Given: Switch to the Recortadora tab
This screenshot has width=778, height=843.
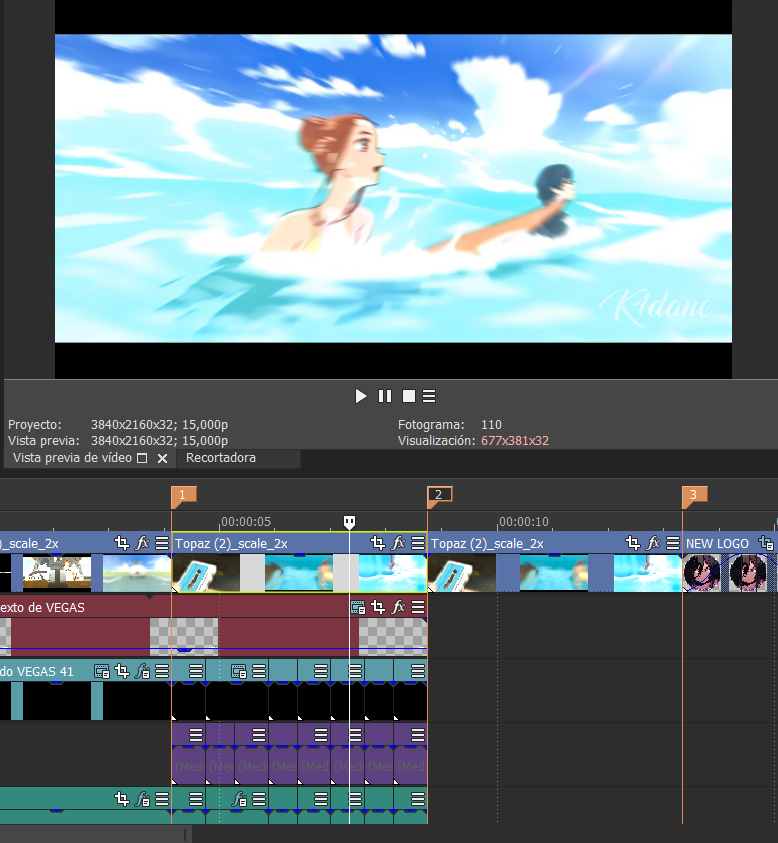Looking at the screenshot, I should click(x=220, y=458).
